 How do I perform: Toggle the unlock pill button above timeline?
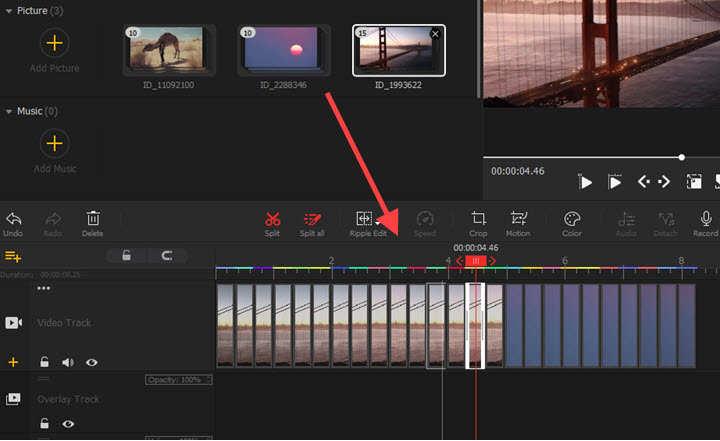pyautogui.click(x=126, y=255)
